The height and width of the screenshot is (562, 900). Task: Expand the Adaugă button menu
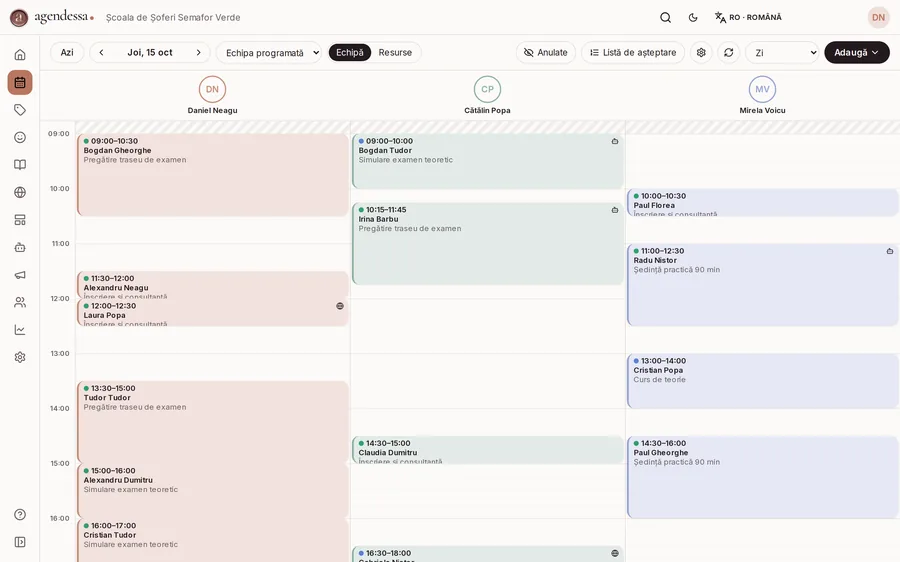[x=856, y=52]
